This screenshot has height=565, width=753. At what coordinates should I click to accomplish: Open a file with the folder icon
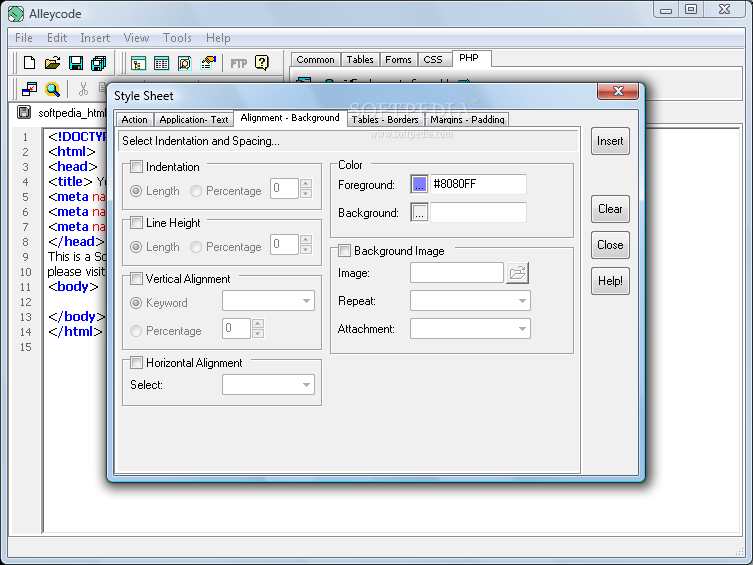pos(52,63)
